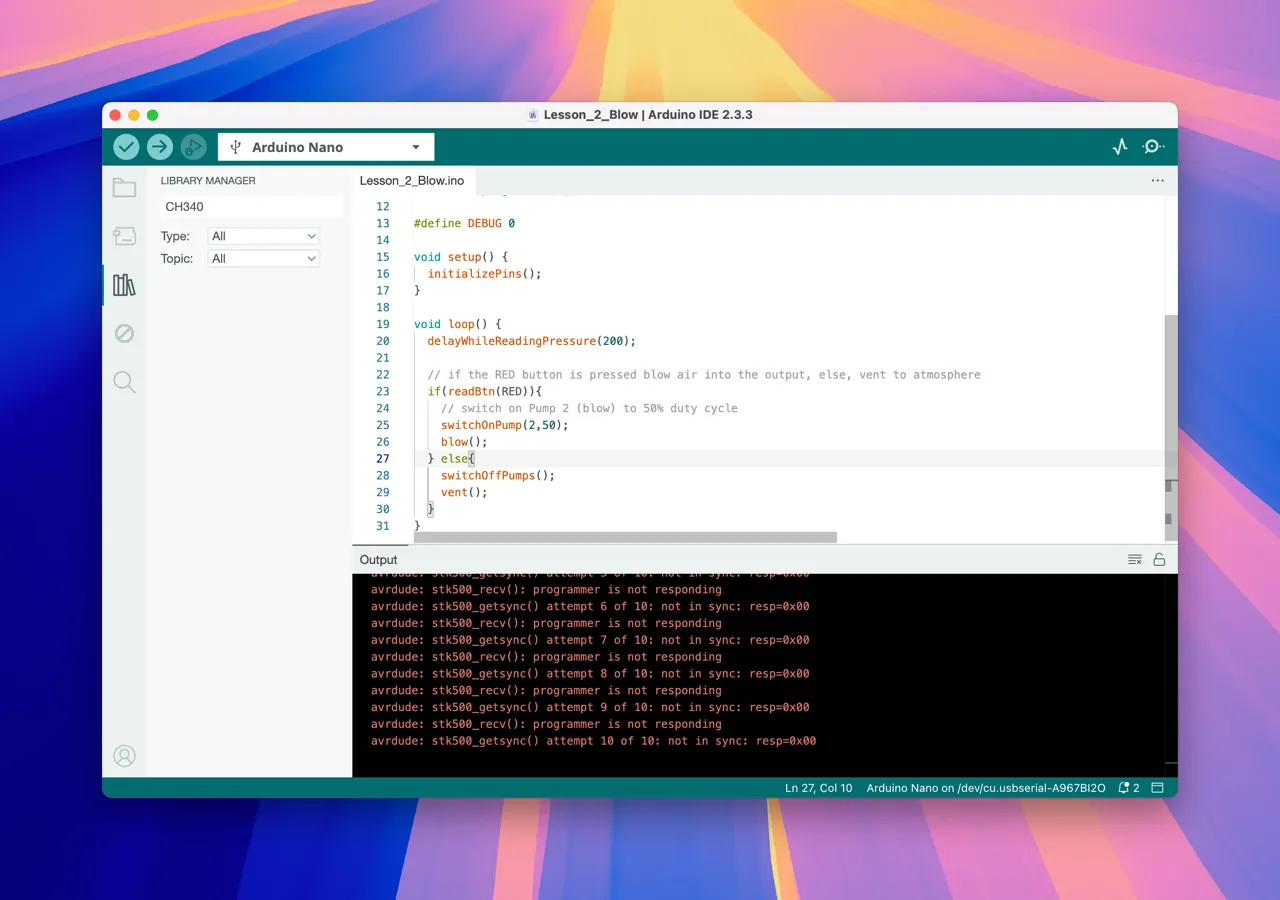Open the Arduino Nano board selector dropdown
Image resolution: width=1280 pixels, height=900 pixels.
click(x=326, y=147)
